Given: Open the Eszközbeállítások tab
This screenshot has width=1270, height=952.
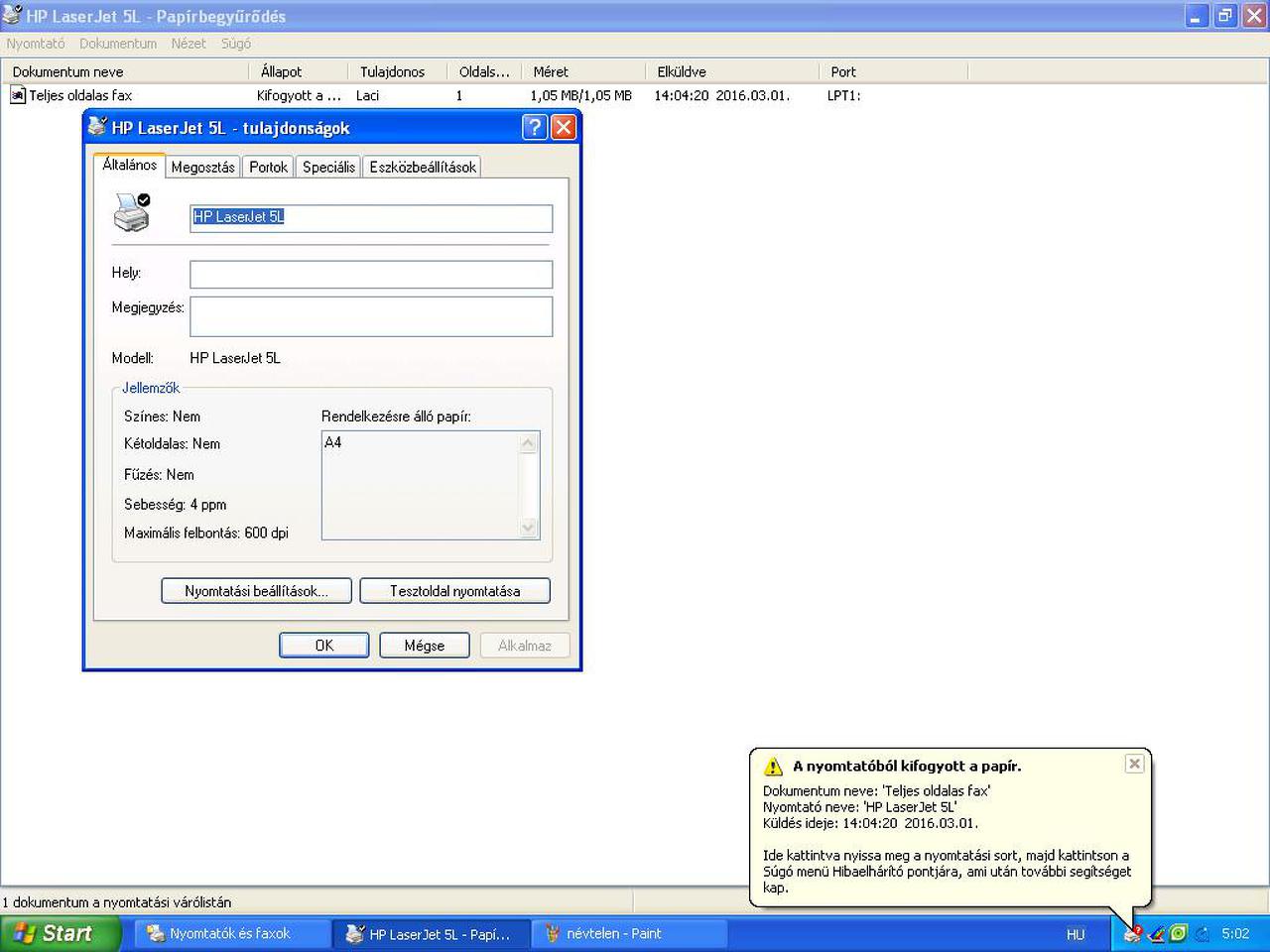Looking at the screenshot, I should point(423,168).
